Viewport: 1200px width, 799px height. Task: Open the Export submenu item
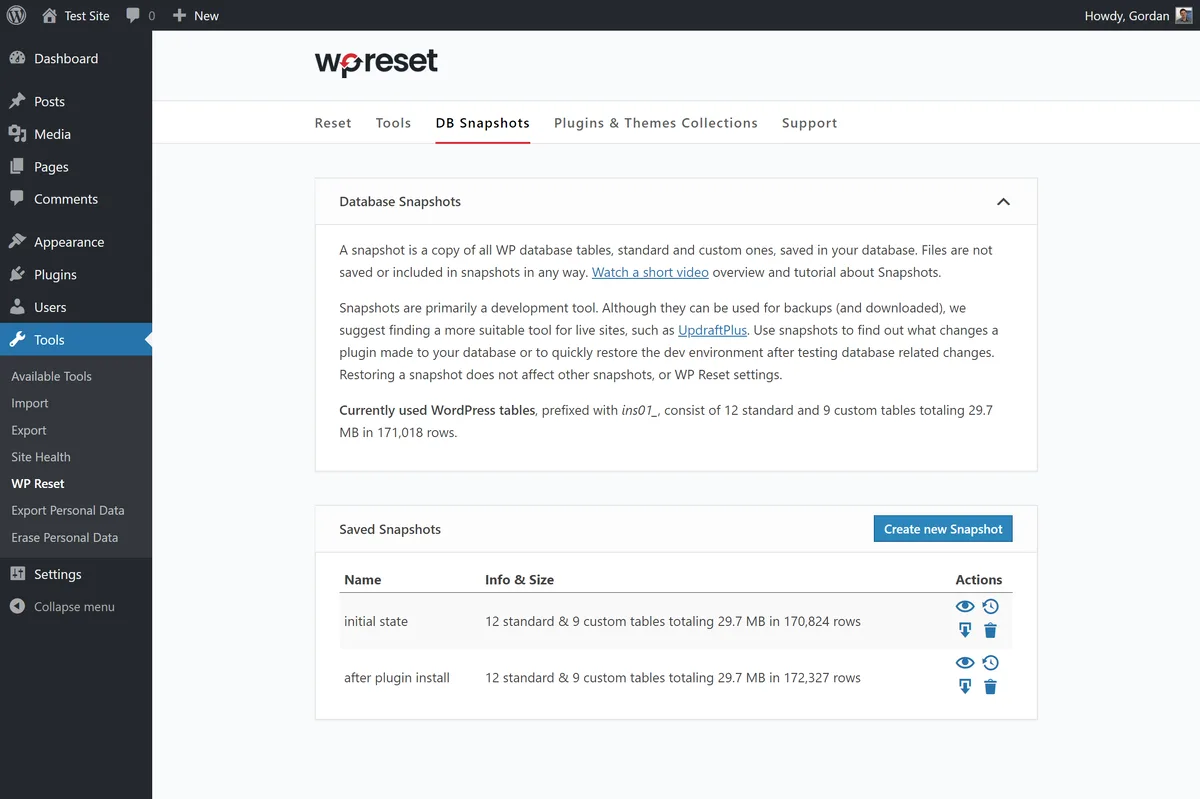[x=29, y=430]
